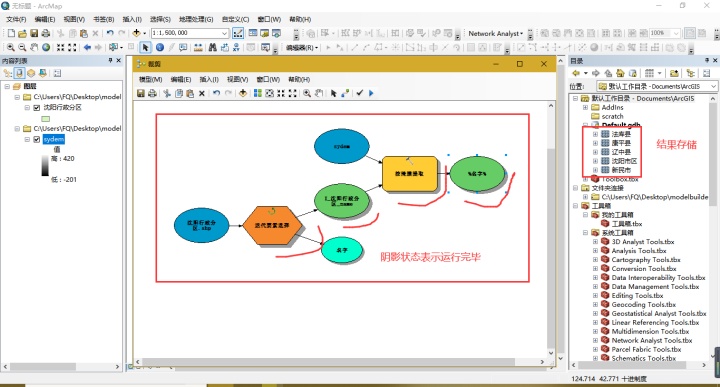Image resolution: width=720 pixels, height=387 pixels.
Task: Toggle visibility of the 沈阳行政分区 layer
Action: point(37,107)
